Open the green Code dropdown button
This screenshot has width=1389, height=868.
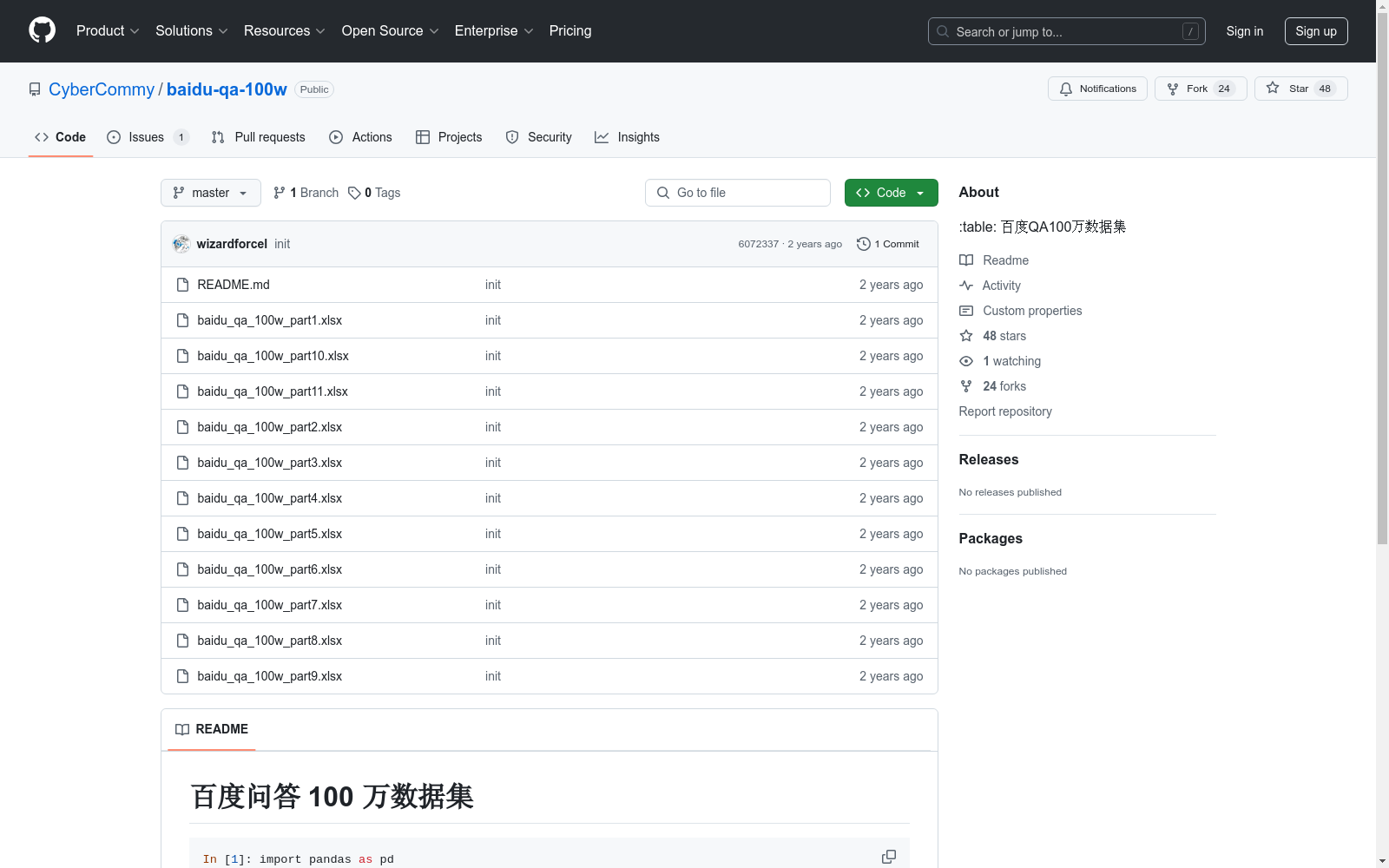(891, 193)
